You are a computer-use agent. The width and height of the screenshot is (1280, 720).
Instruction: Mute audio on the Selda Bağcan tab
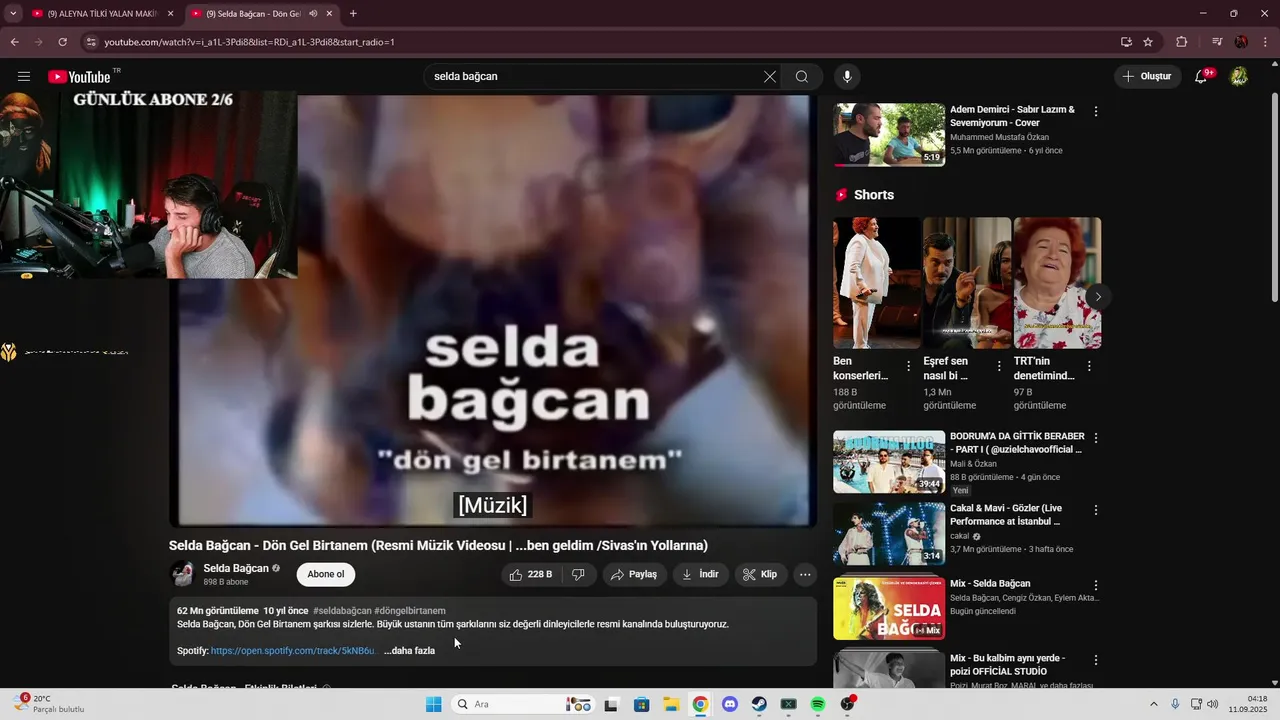point(313,14)
